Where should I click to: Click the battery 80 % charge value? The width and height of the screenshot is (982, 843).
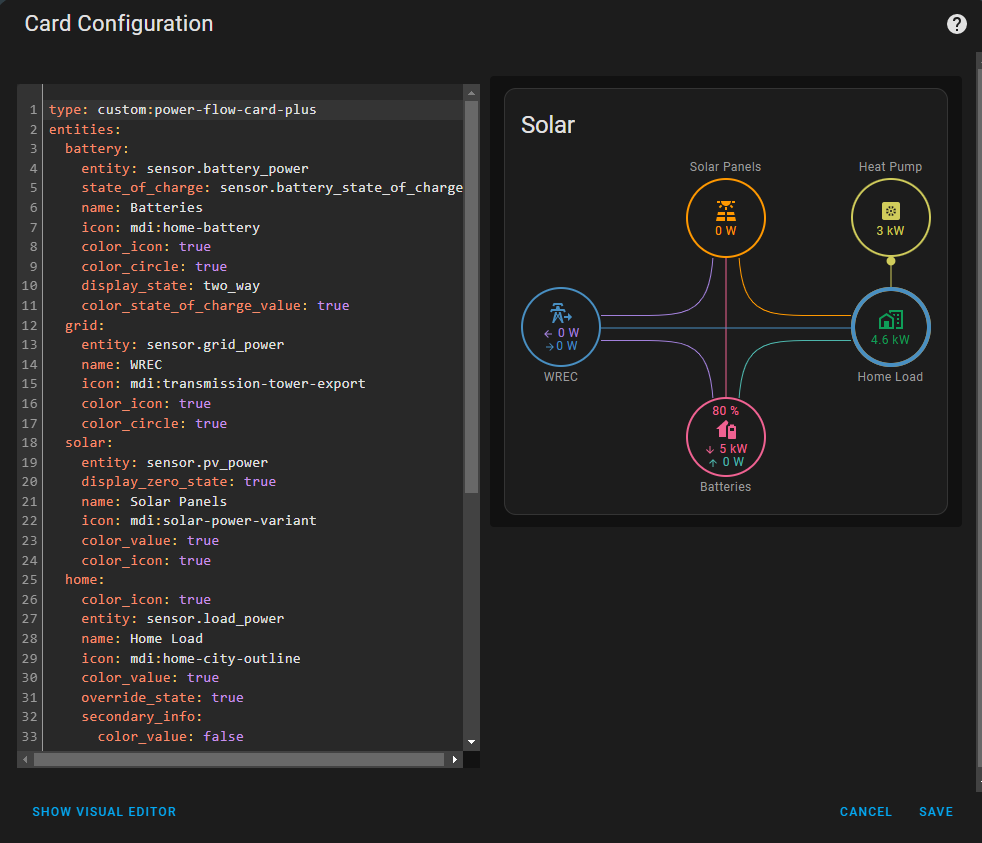(725, 411)
